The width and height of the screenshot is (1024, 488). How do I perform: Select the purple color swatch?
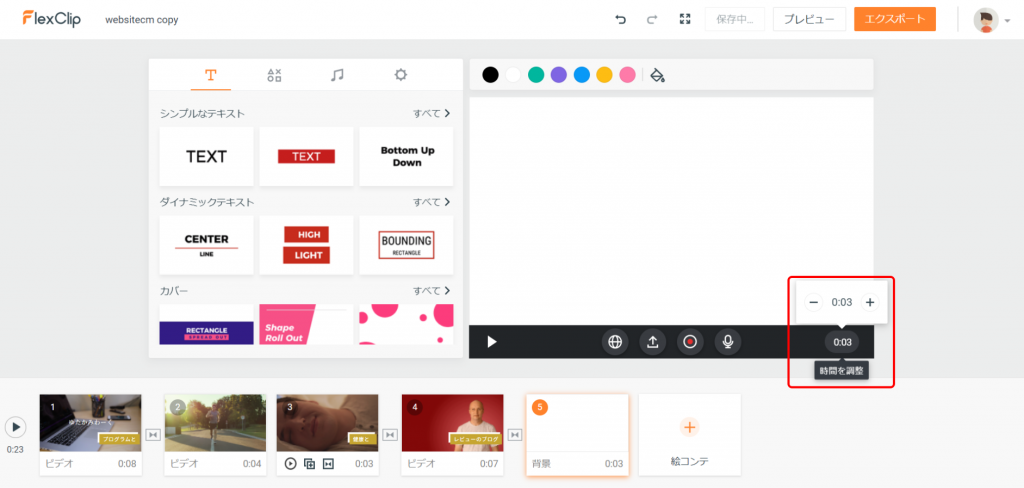tap(559, 75)
